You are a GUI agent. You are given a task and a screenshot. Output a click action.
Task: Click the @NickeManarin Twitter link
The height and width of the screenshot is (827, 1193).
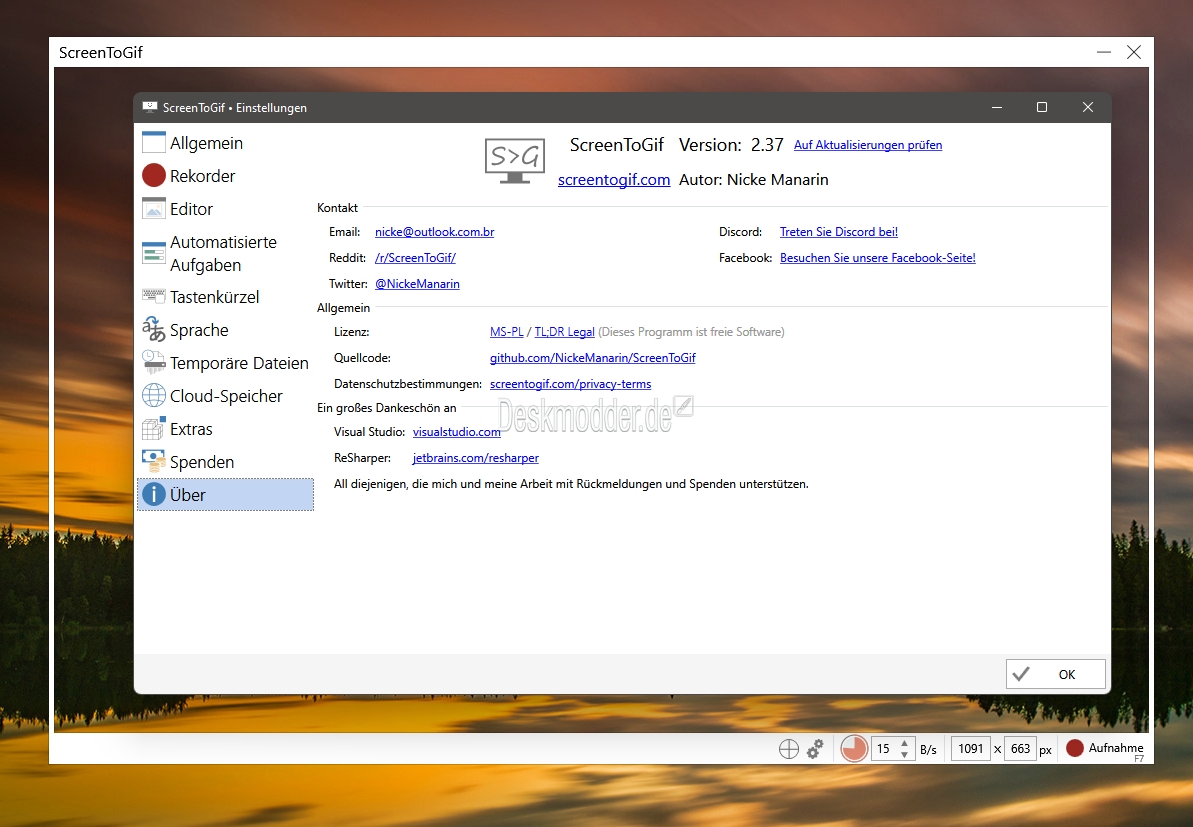[417, 284]
